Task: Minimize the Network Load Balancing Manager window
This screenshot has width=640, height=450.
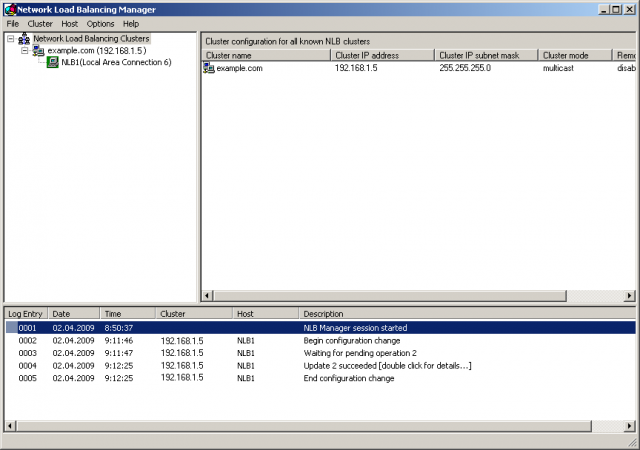Action: [604, 9]
